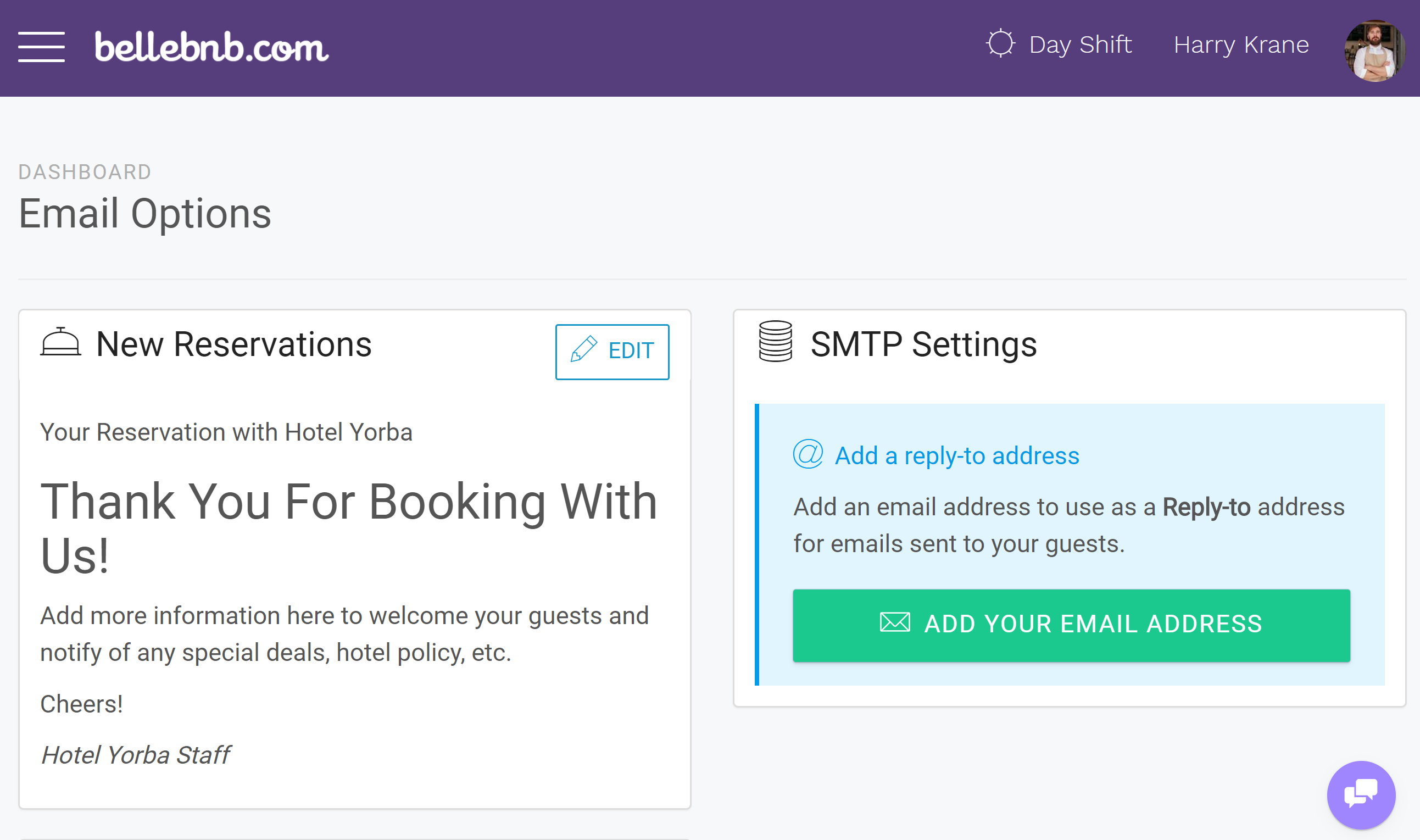
Task: Click the bellebnb.com logo
Action: click(211, 46)
